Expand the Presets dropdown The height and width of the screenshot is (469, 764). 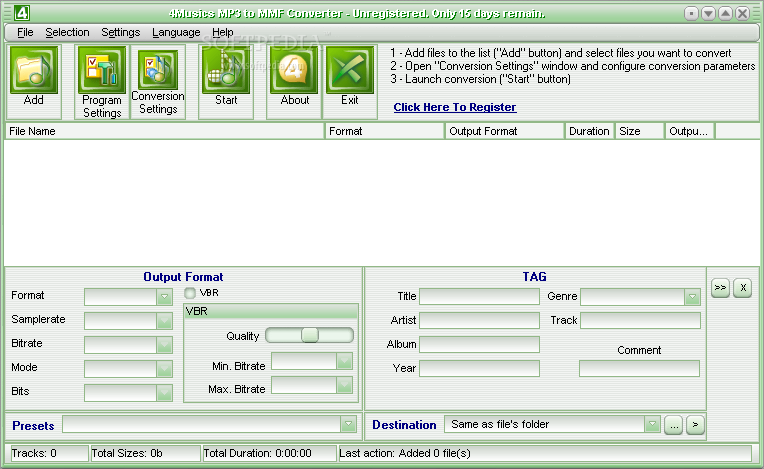point(348,424)
